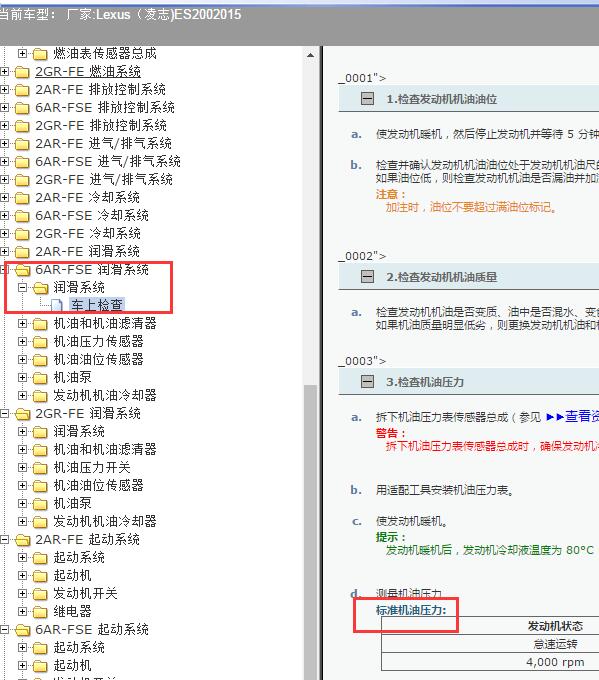Expand the 燃油表传感器总成 folder node
The image size is (599, 680).
pos(22,53)
